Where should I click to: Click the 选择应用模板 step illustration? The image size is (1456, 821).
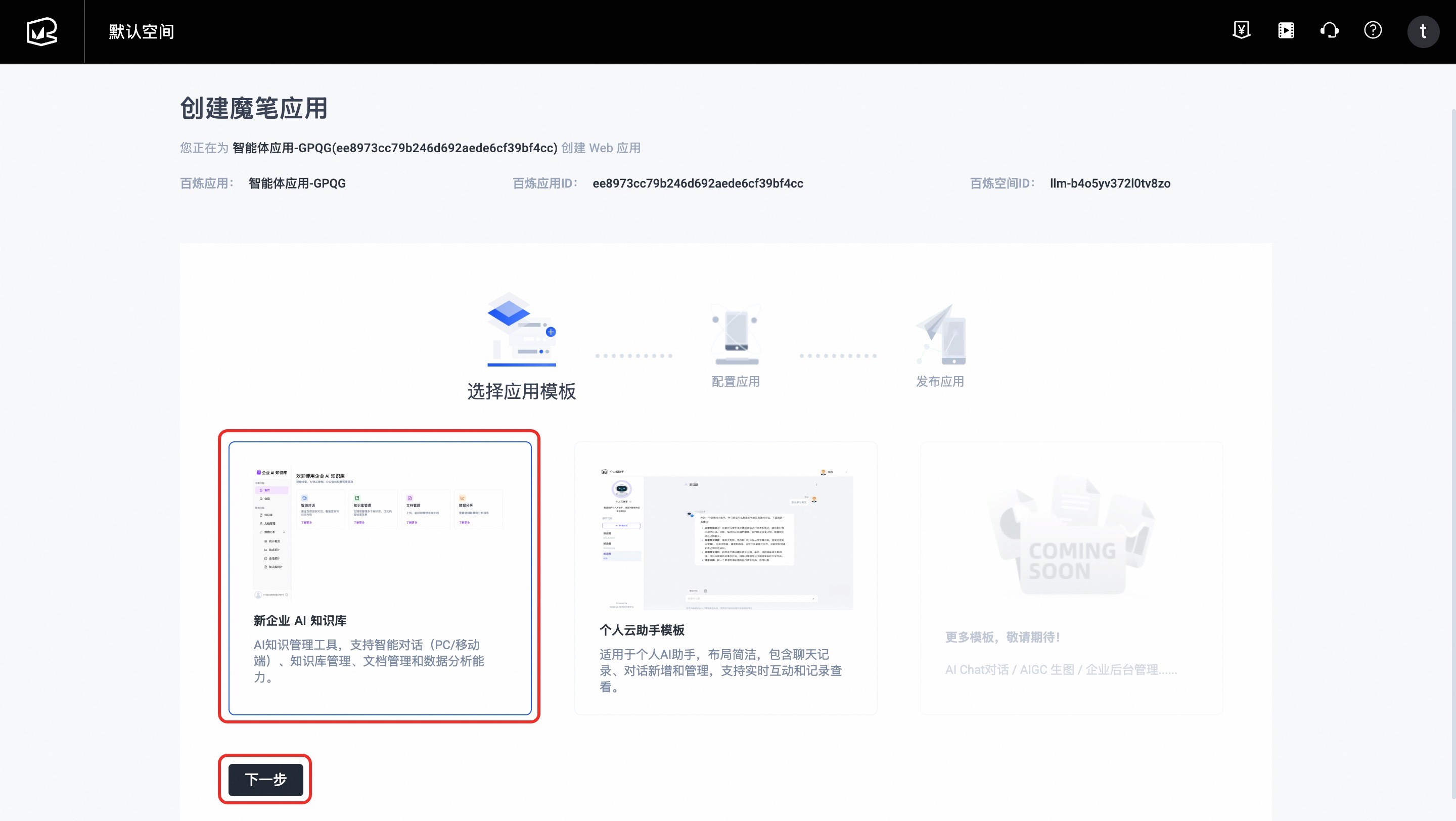point(521,329)
